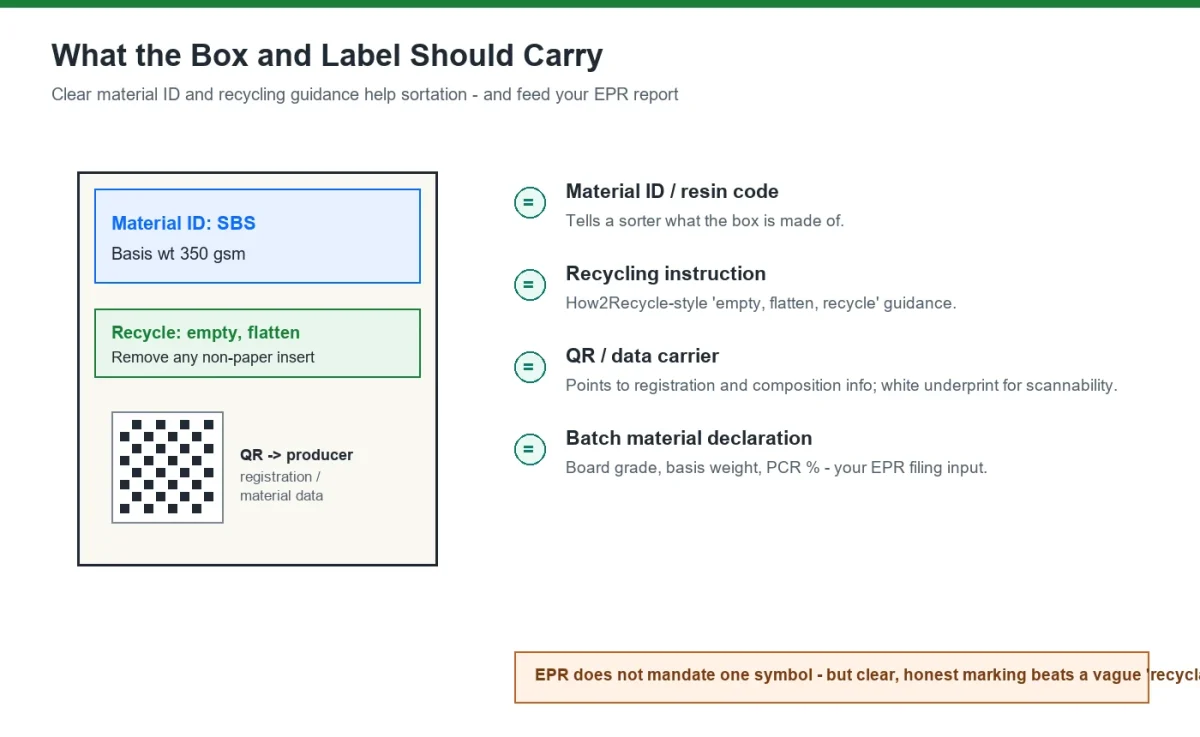
Task: Click 'Remove any non-paper insert' text
Action: [x=213, y=357]
